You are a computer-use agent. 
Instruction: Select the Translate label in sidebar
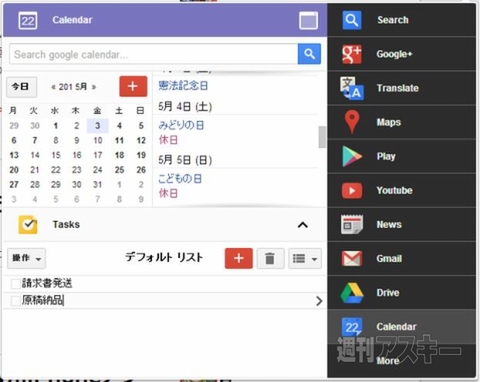click(398, 88)
